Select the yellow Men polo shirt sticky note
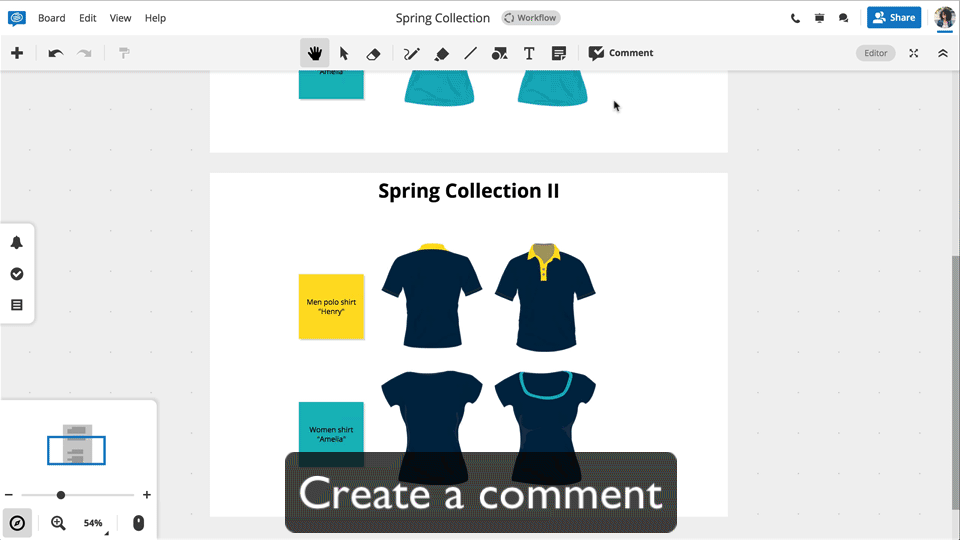This screenshot has height=540, width=960. pos(331,307)
